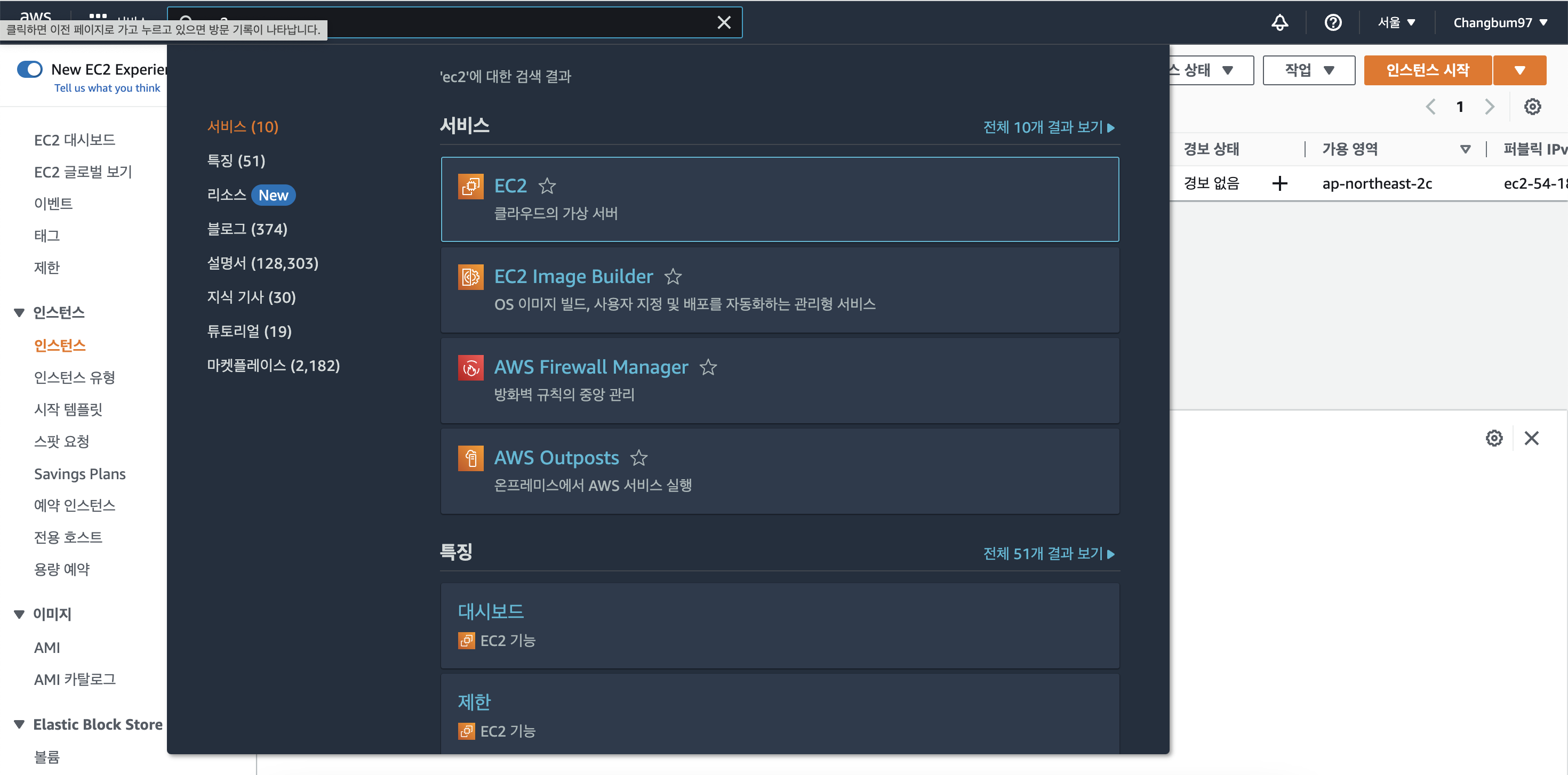Click the 인스턴스 시작 button
Image resolution: width=1568 pixels, height=775 pixels.
tap(1427, 70)
